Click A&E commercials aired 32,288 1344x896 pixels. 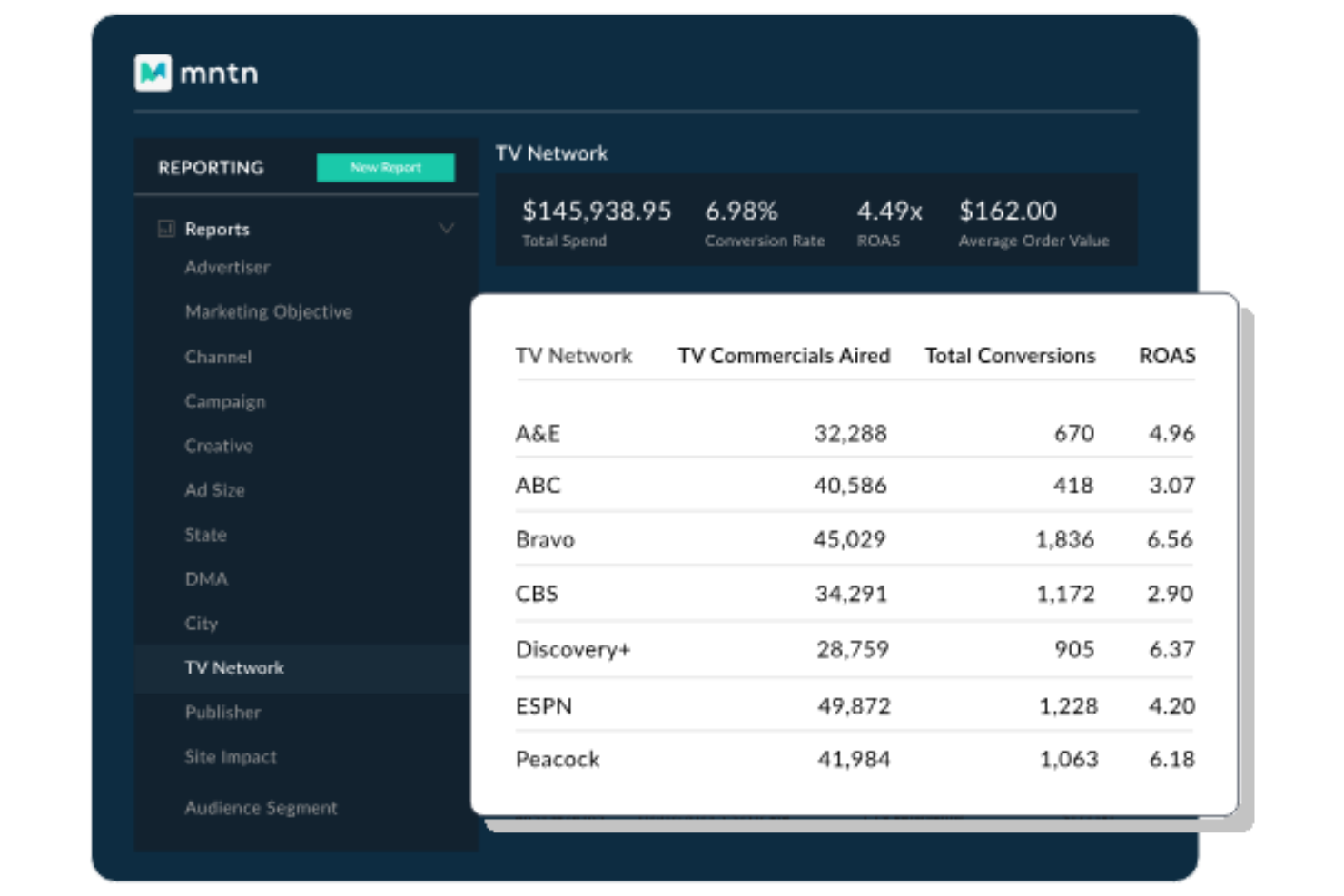click(x=850, y=433)
